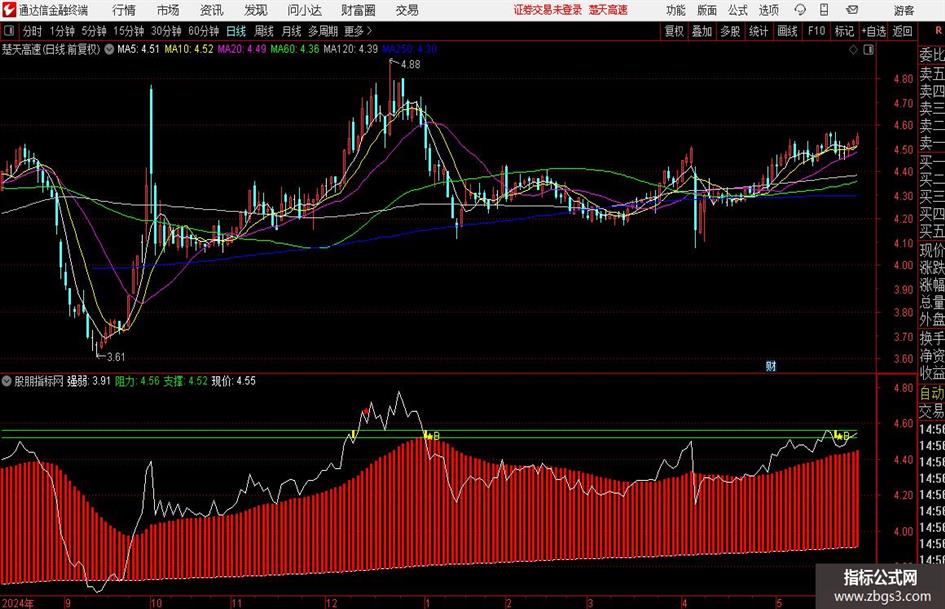Click 楚天高速 stock name in title bar
945x609 pixels.
pyautogui.click(x=608, y=10)
